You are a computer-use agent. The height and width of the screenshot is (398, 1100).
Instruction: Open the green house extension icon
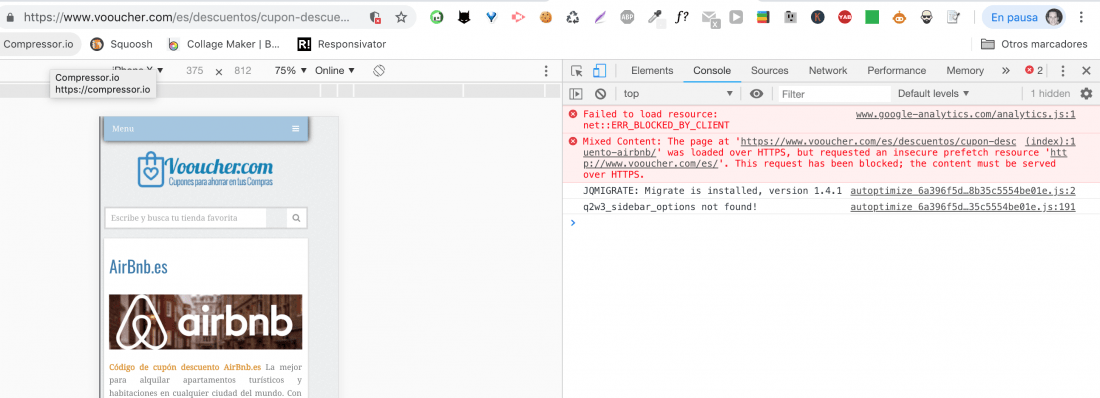click(x=437, y=18)
